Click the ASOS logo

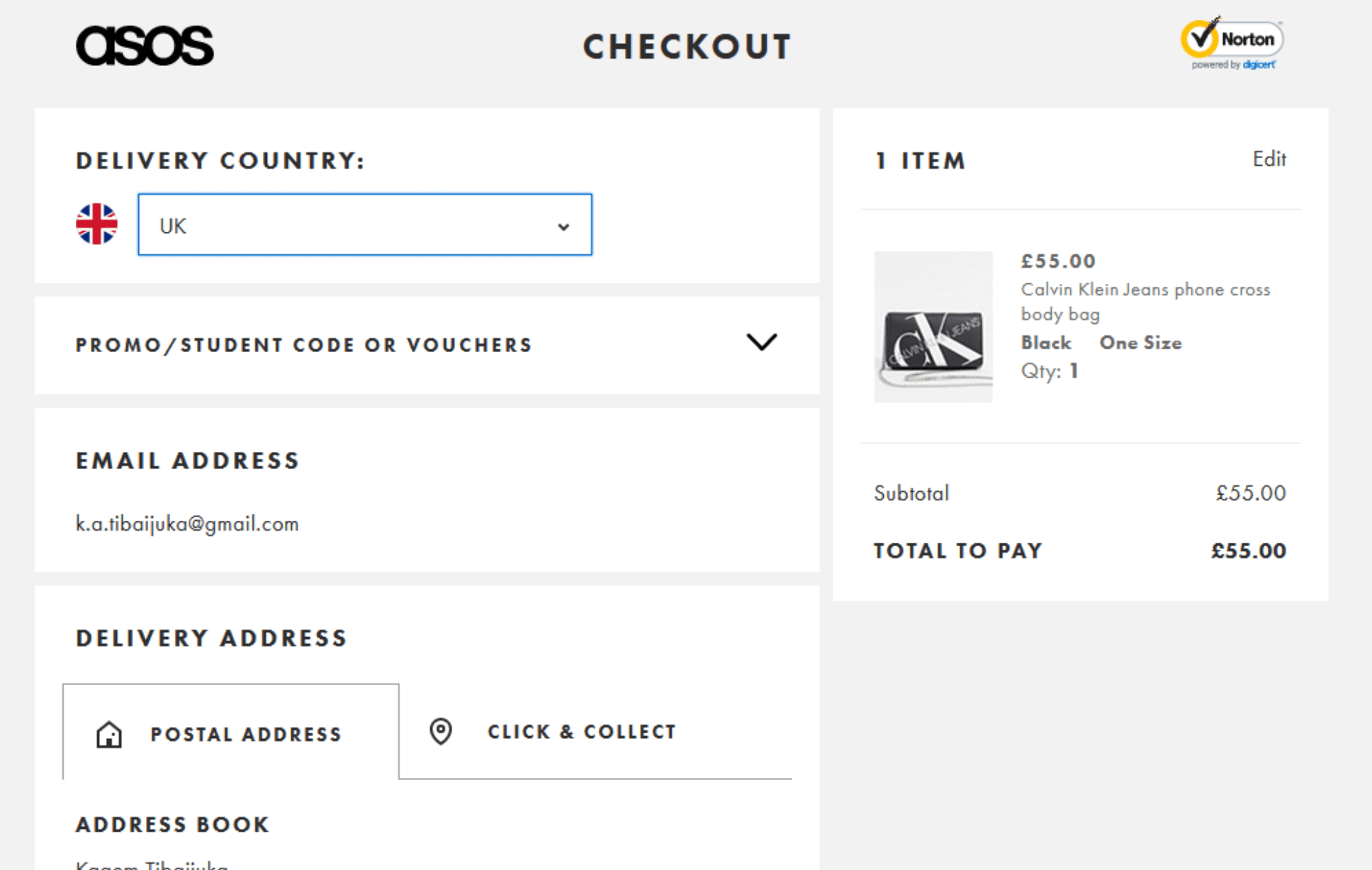[145, 46]
